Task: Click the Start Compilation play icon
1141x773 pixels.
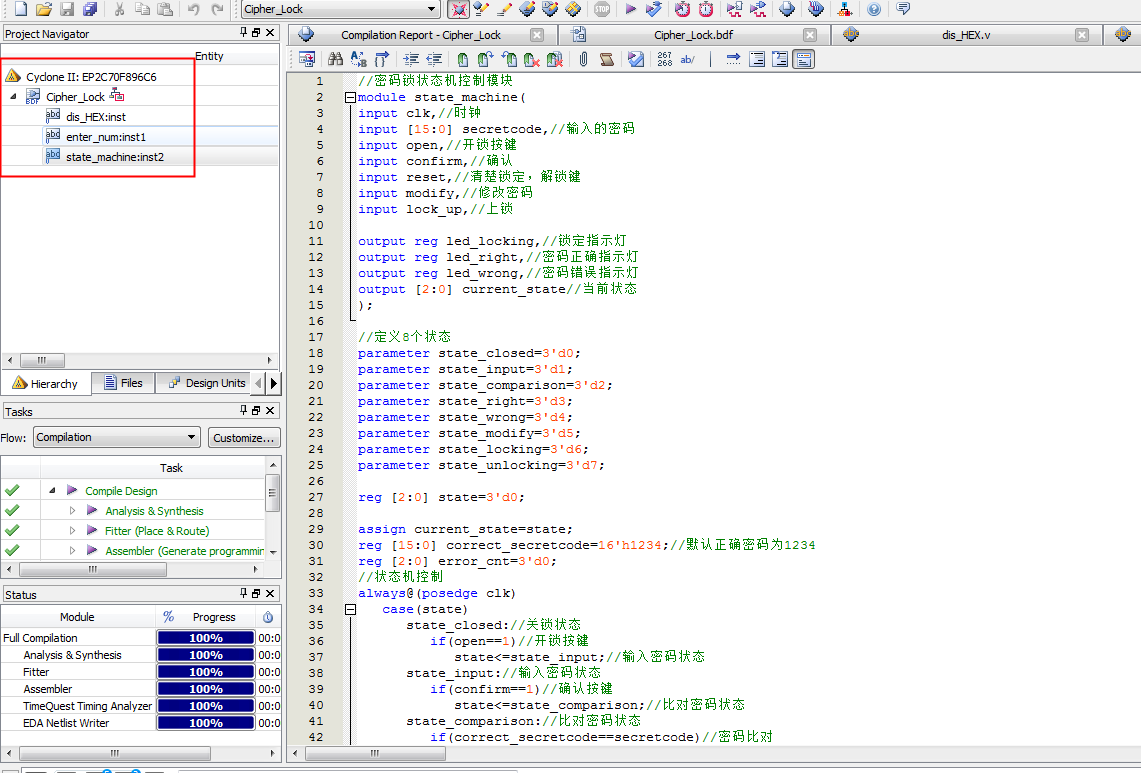Action: (x=630, y=9)
